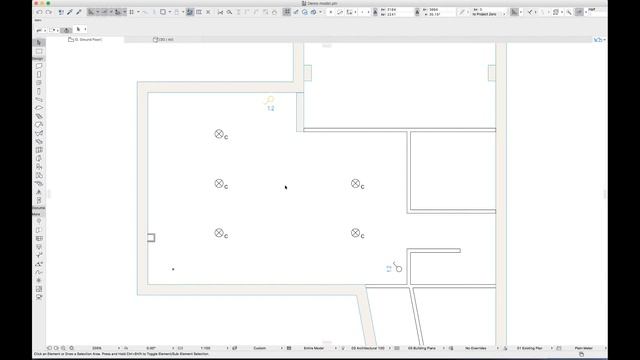
Task: Open the tab overview dropdown at right of tab bar
Action: [600, 40]
